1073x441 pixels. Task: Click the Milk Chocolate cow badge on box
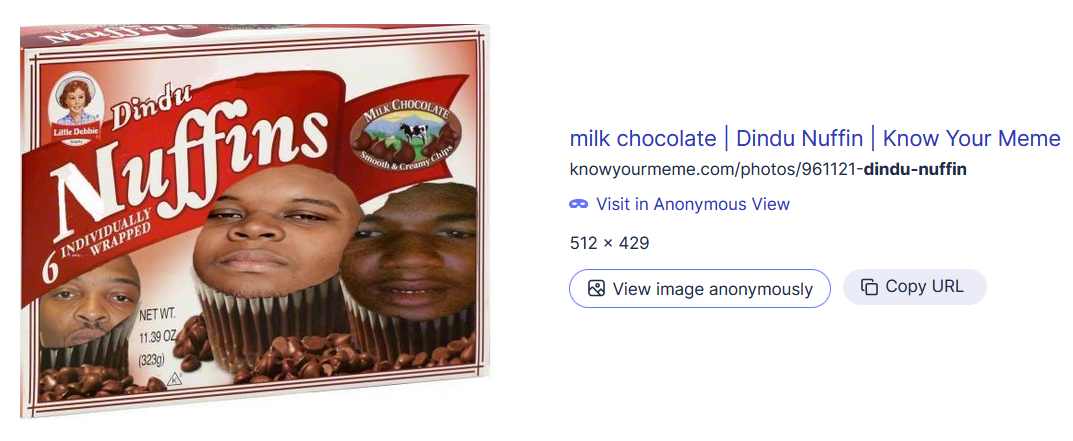click(405, 136)
